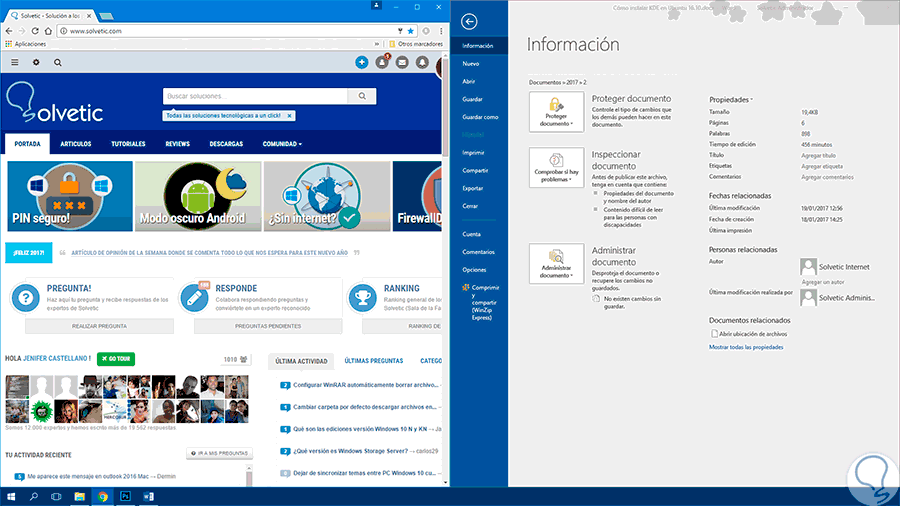
Task: Click Abrir ubicación de archivos
Action: tap(749, 334)
